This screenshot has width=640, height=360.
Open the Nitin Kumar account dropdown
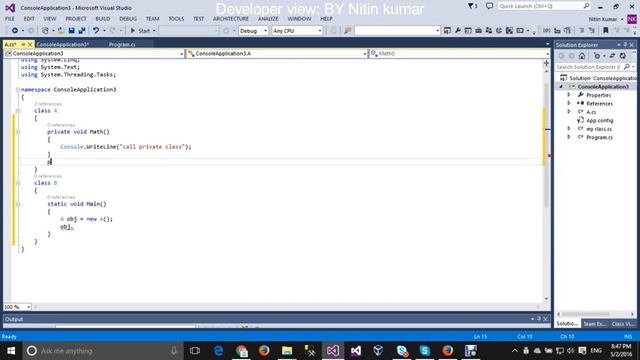point(606,19)
